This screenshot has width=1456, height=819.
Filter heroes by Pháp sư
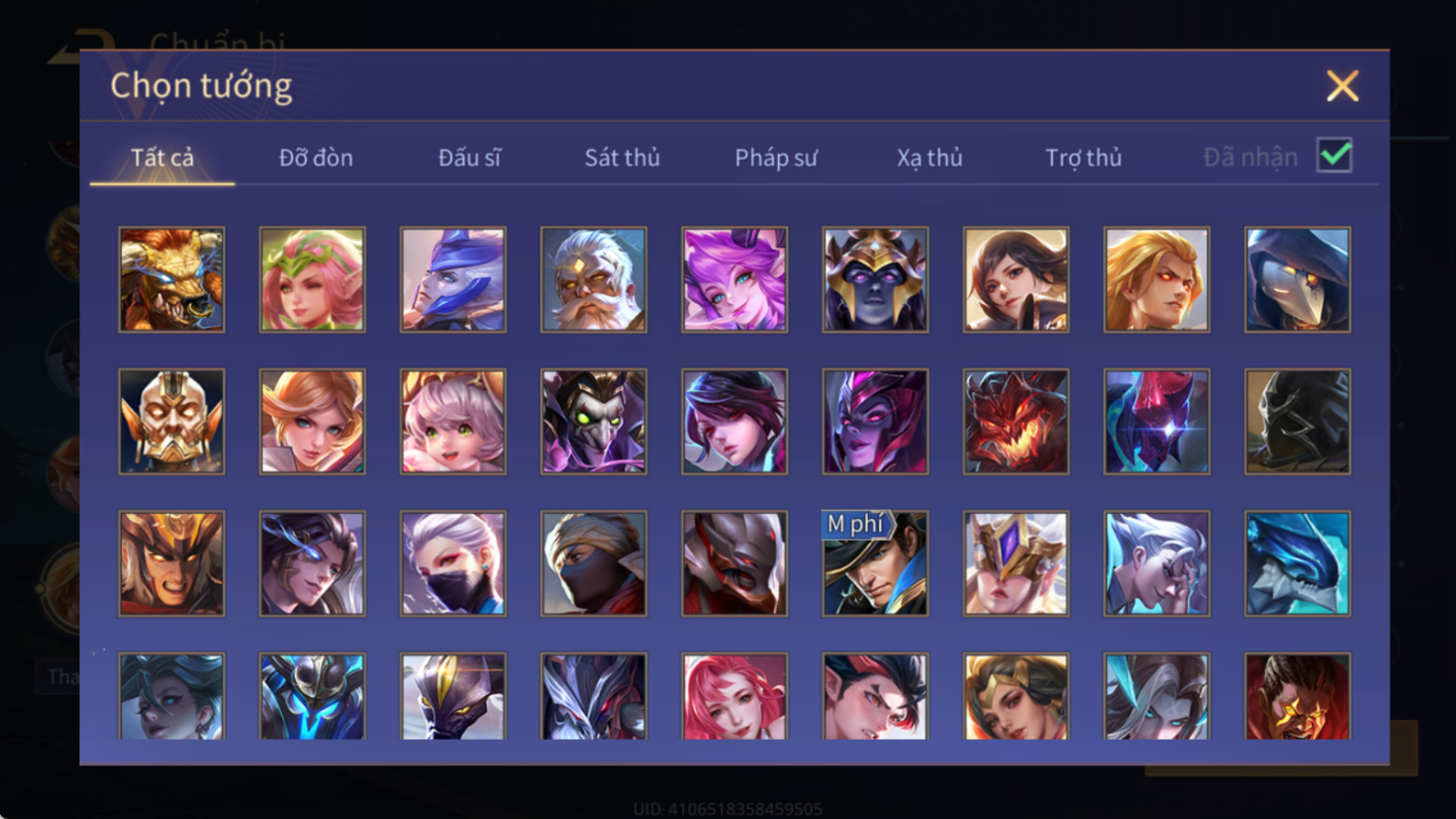click(x=776, y=157)
